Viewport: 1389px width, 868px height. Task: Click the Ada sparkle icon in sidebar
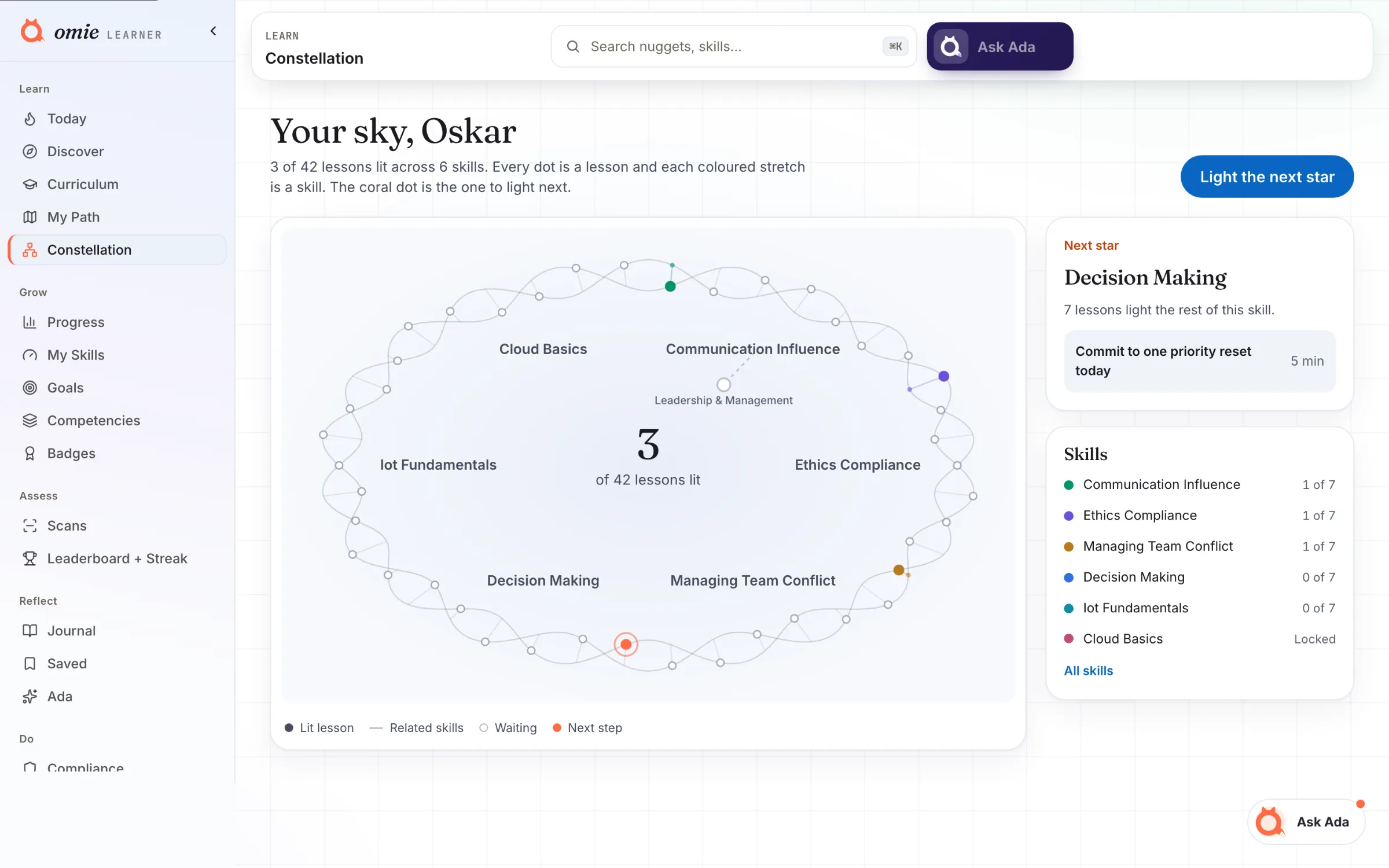[30, 697]
